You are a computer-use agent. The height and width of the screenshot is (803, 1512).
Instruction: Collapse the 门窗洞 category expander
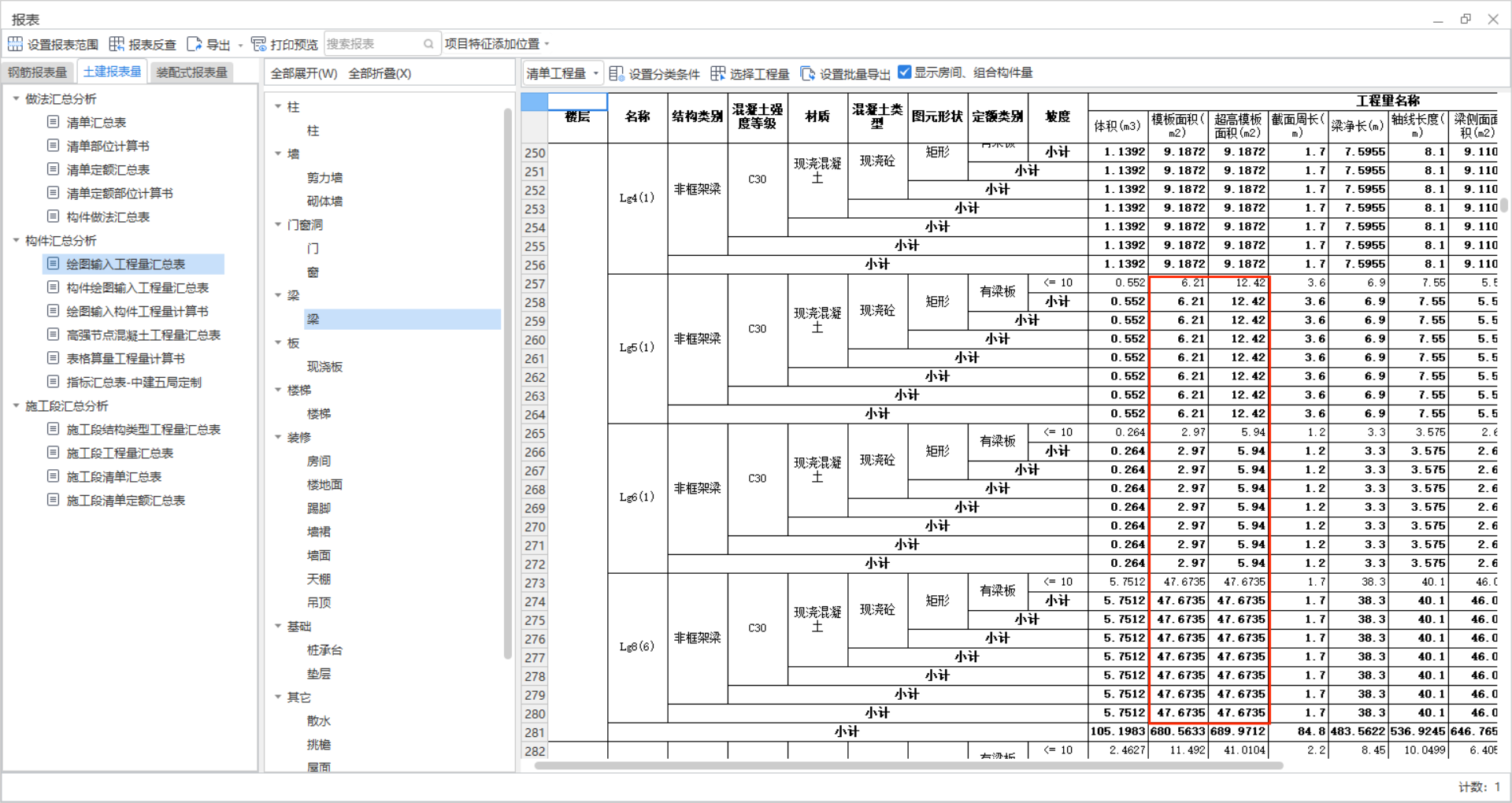click(278, 224)
